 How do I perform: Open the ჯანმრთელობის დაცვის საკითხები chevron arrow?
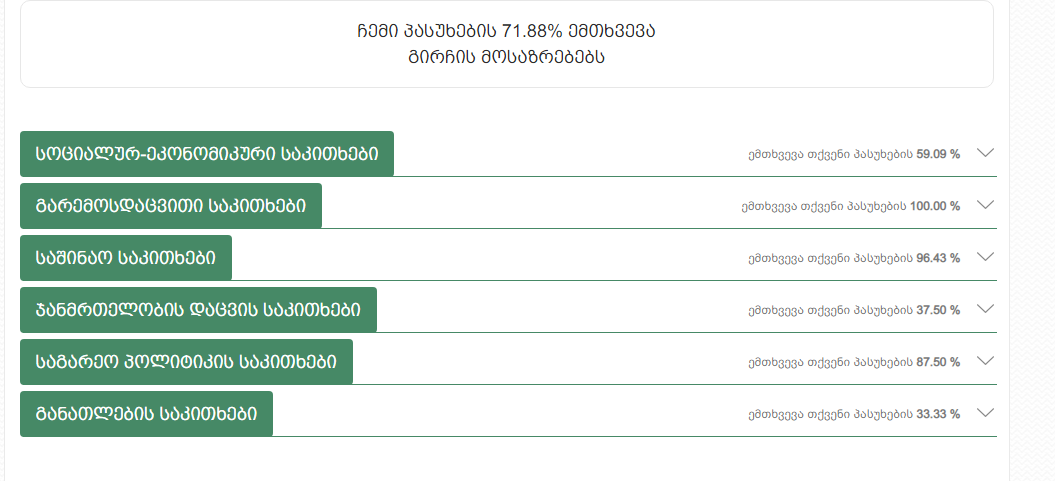[985, 309]
